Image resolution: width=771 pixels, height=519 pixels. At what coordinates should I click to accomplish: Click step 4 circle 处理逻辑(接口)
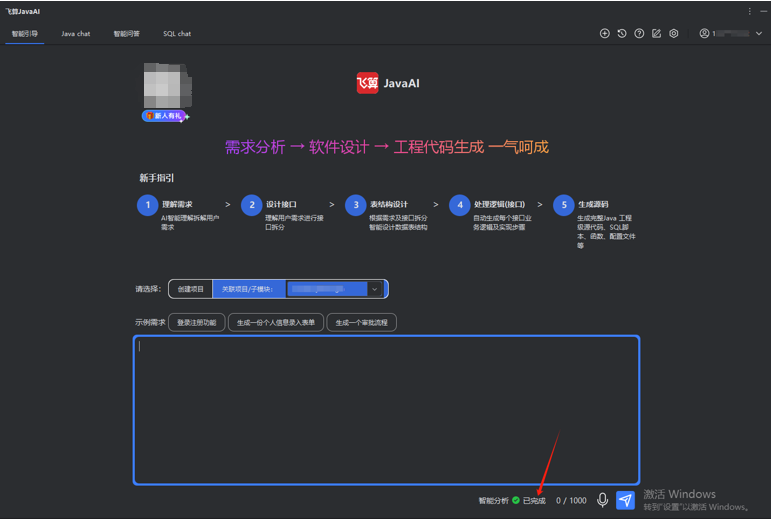coord(460,205)
